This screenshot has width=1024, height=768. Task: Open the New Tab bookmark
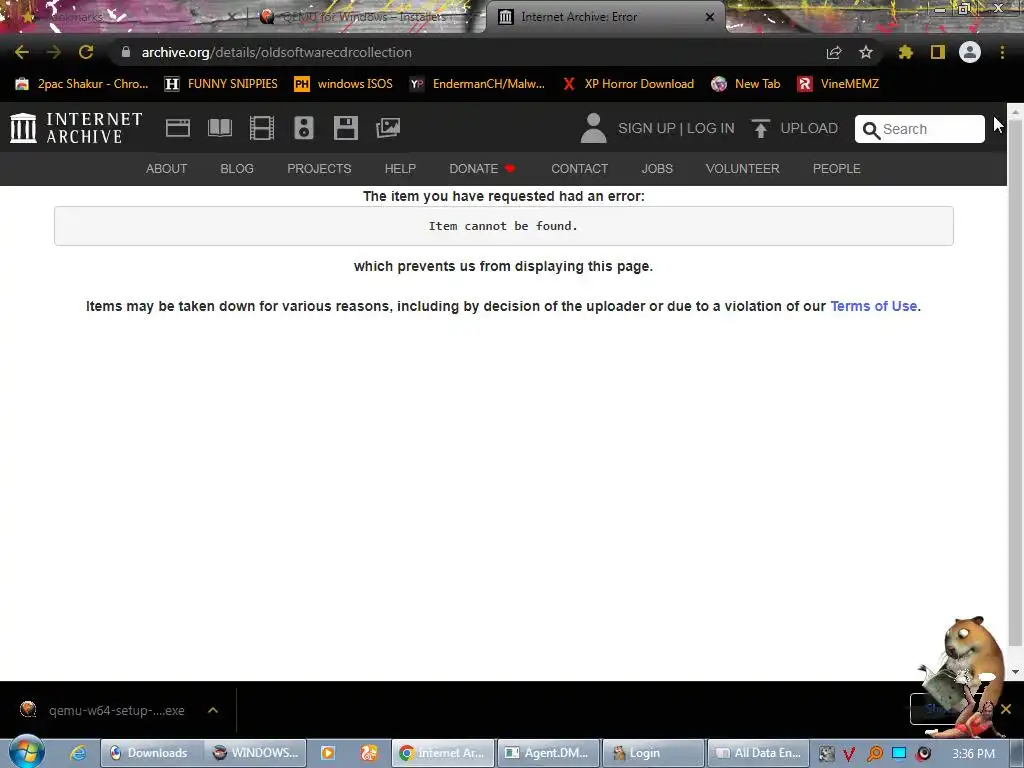(746, 84)
